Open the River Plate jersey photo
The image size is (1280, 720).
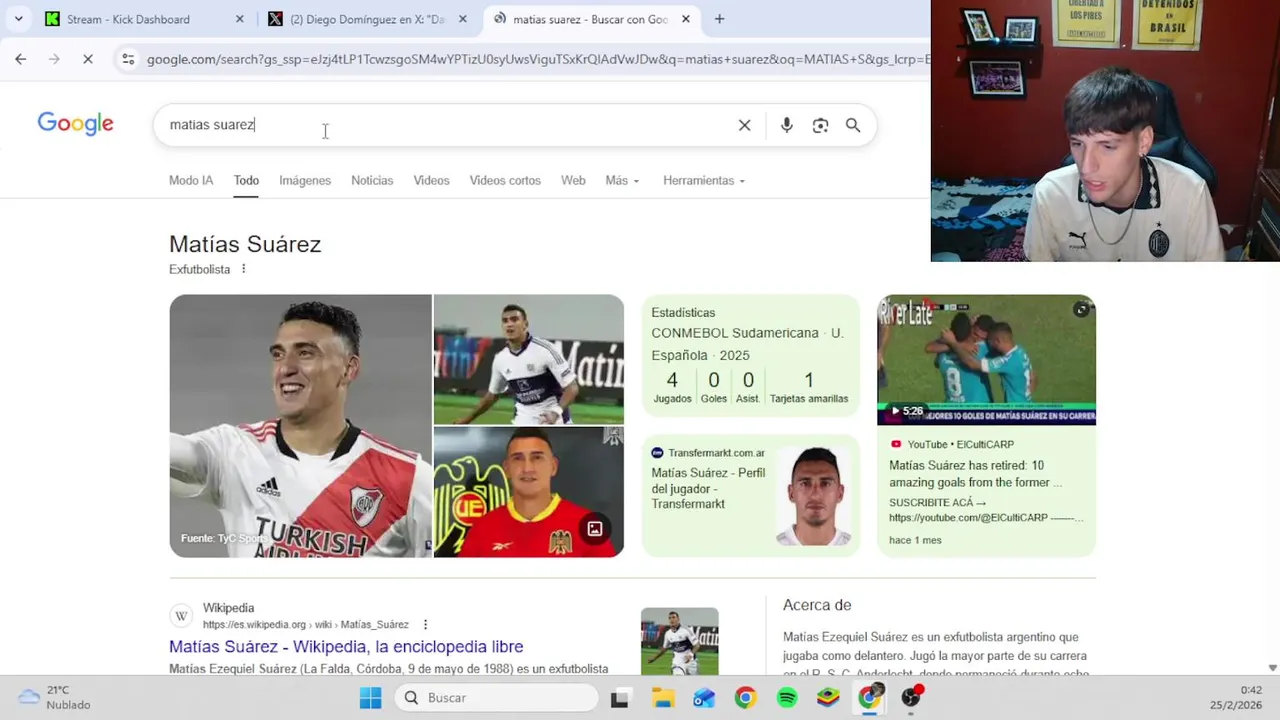pyautogui.click(x=300, y=425)
